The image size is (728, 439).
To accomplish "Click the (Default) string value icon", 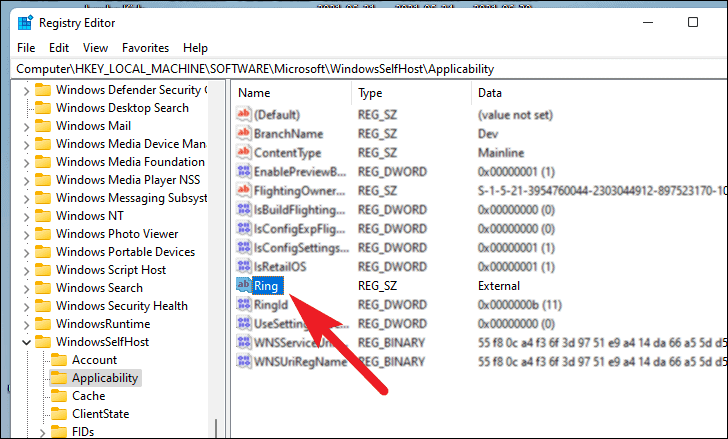I will coord(243,114).
